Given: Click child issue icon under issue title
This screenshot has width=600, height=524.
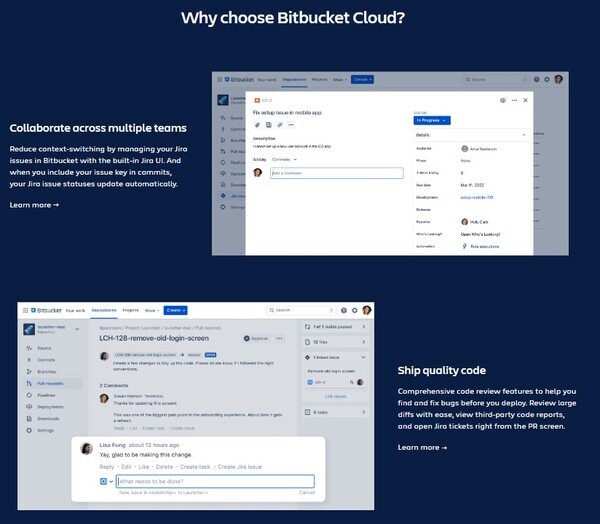Looking at the screenshot, I should (269, 125).
